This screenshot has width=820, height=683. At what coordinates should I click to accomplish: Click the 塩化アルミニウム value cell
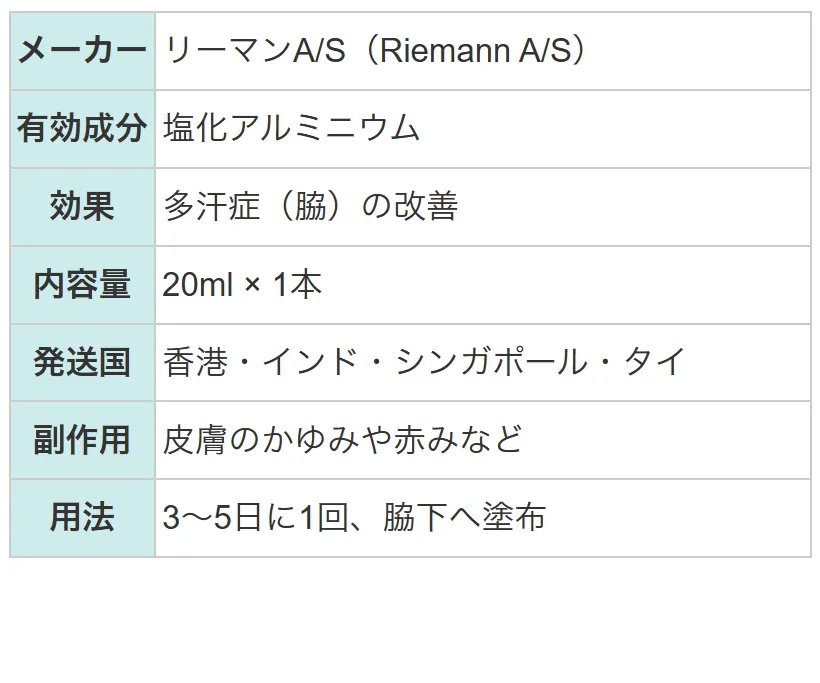coord(483,129)
